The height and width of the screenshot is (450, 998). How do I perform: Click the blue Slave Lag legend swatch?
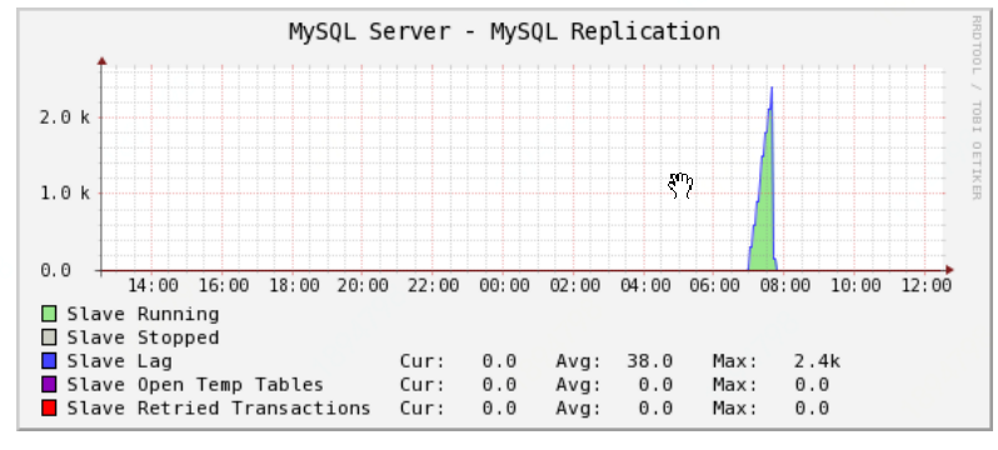(49, 361)
